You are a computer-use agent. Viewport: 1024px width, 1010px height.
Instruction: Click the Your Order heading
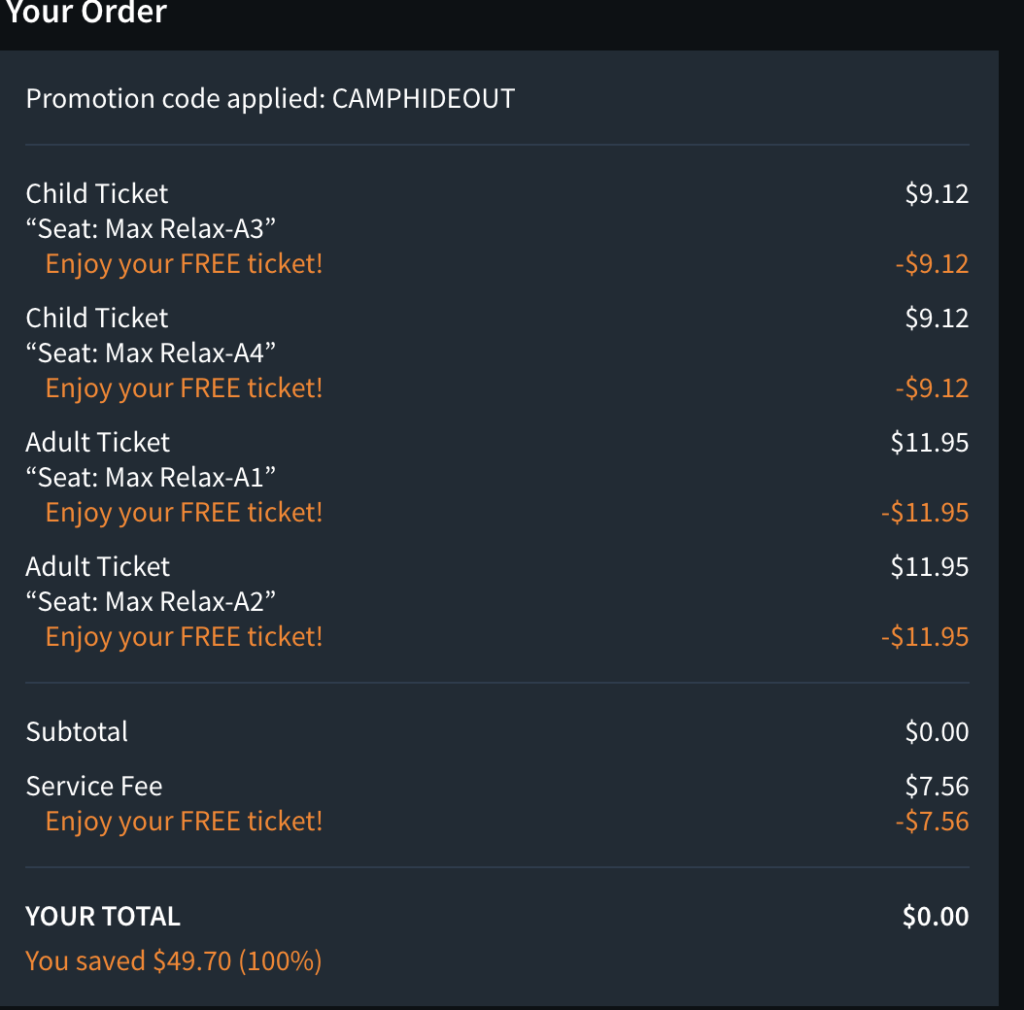(x=86, y=12)
